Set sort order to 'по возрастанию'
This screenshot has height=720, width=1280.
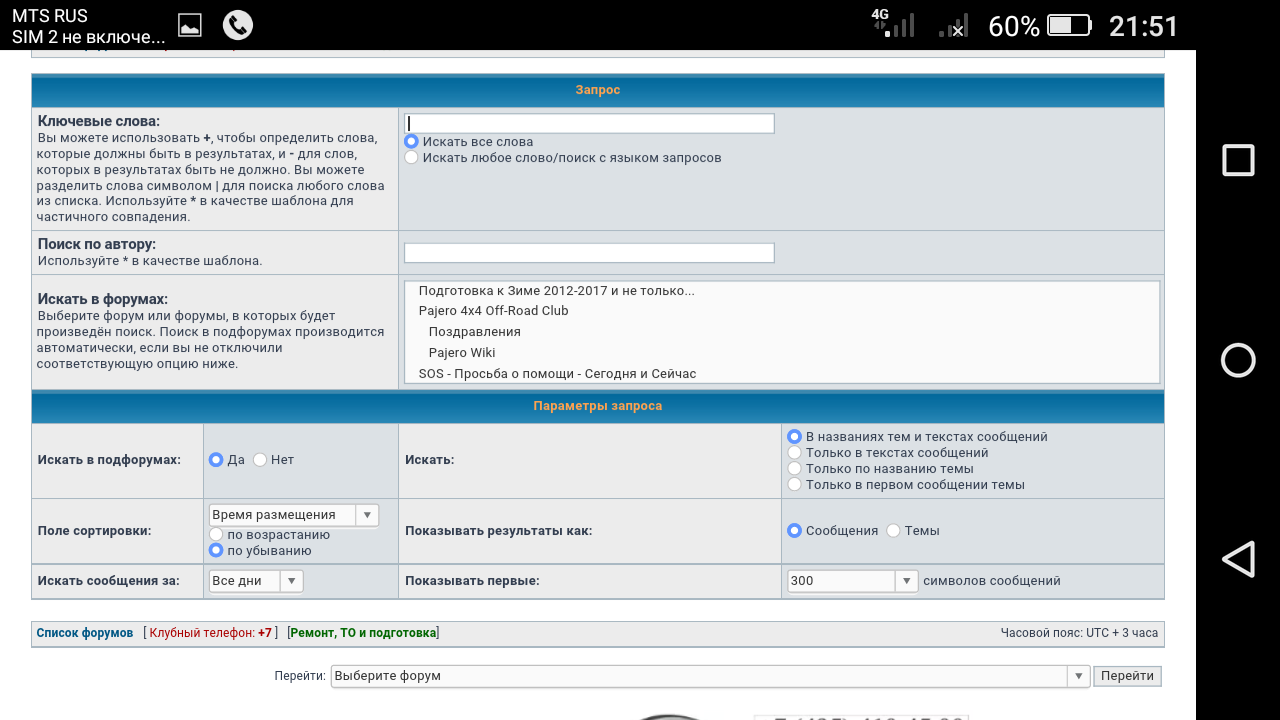216,535
